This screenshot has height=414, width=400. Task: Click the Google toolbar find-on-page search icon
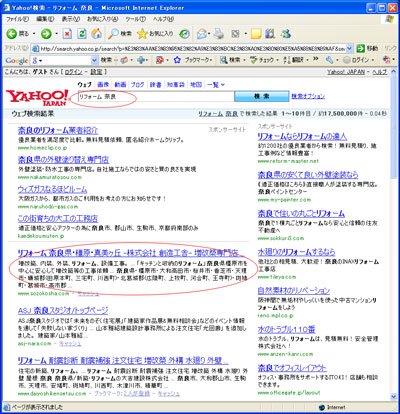pos(224,60)
